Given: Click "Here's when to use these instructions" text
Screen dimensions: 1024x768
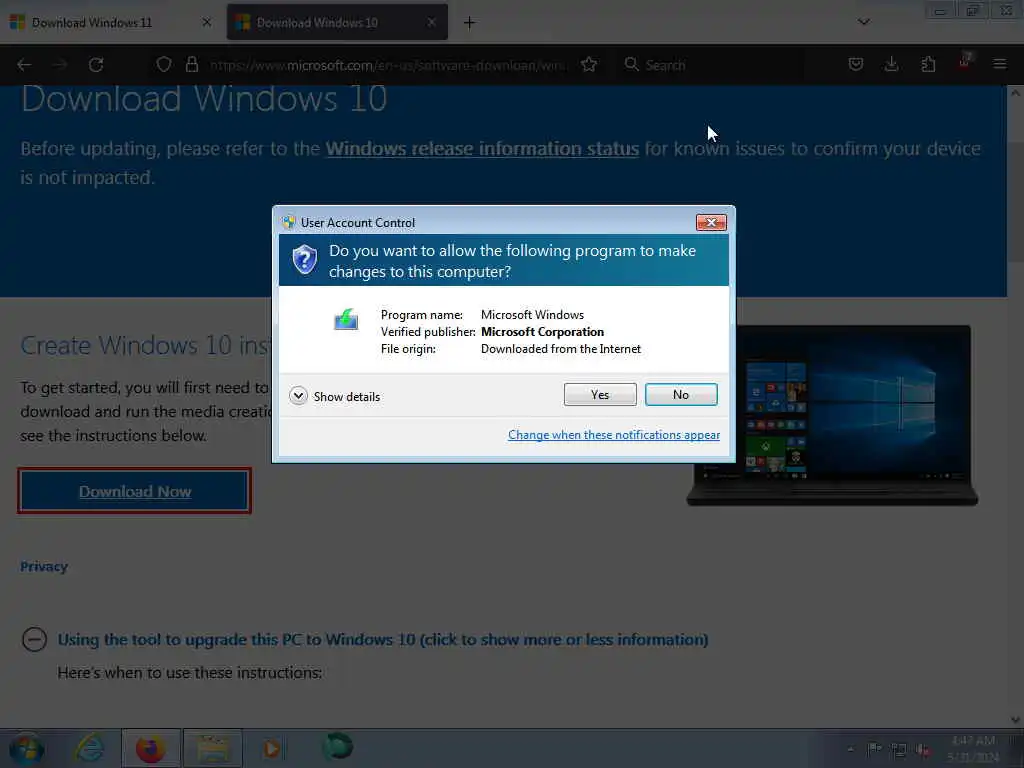Looking at the screenshot, I should point(189,672).
